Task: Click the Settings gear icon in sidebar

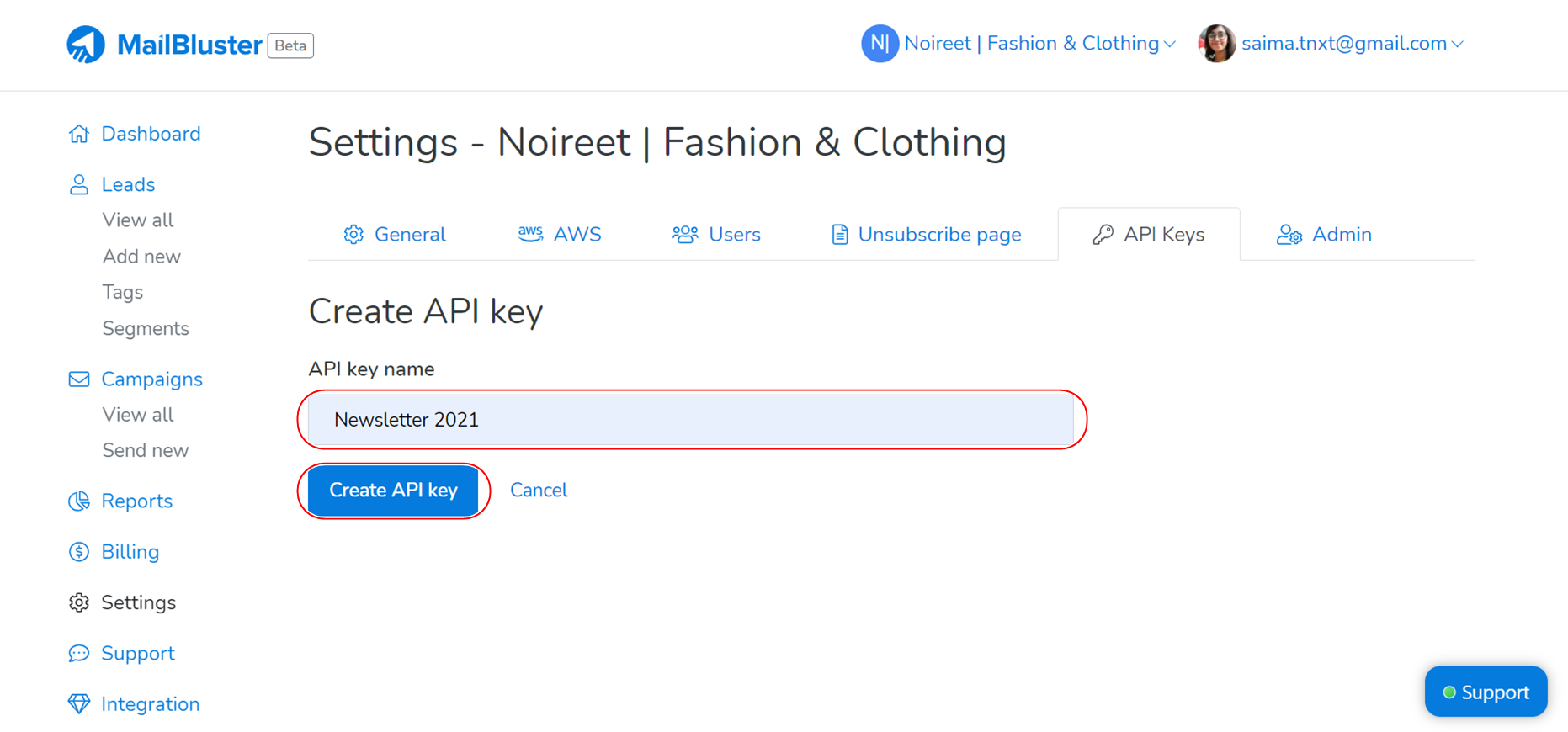Action: click(x=79, y=602)
